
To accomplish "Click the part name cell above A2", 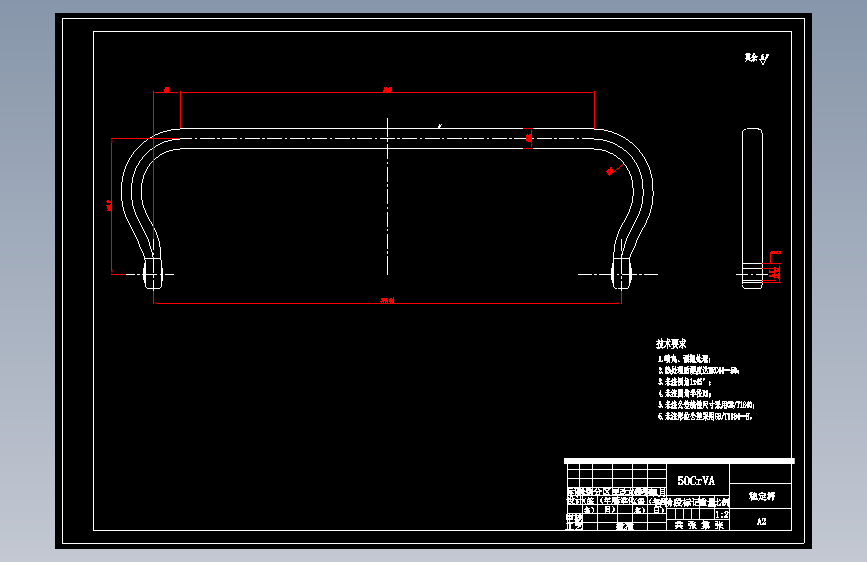I will click(762, 496).
